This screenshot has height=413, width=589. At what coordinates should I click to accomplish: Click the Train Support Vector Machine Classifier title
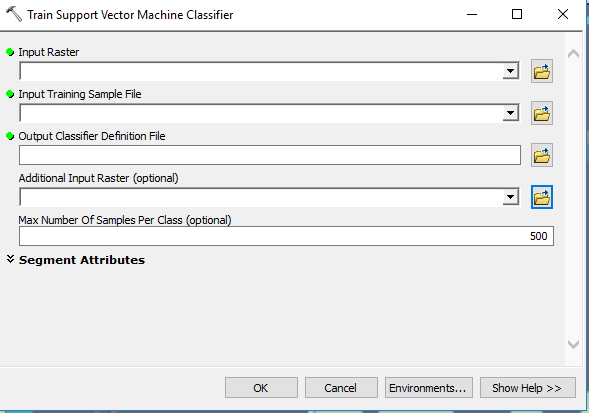click(x=130, y=15)
